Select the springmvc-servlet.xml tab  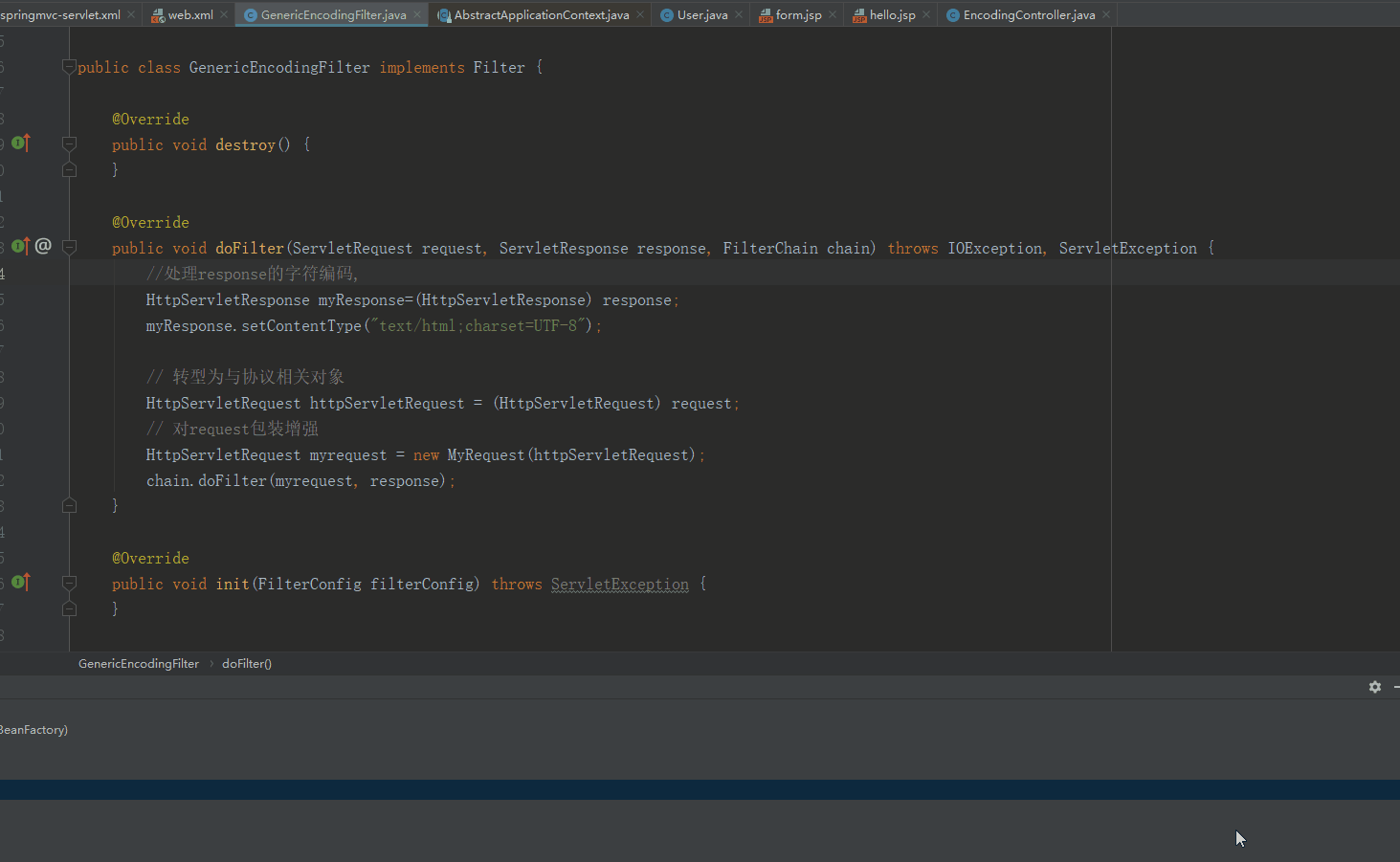click(59, 14)
